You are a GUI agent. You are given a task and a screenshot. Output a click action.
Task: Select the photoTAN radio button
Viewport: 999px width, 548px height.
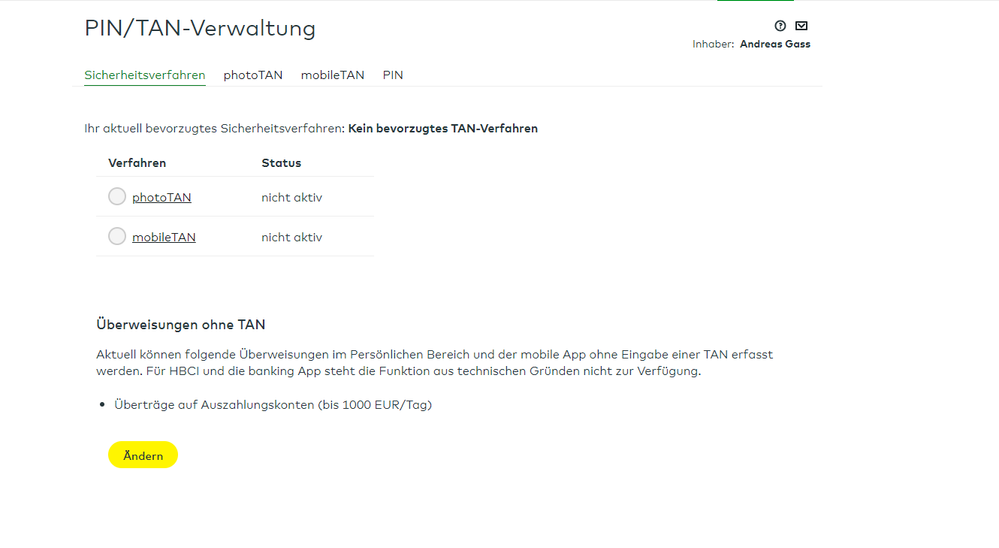point(117,197)
